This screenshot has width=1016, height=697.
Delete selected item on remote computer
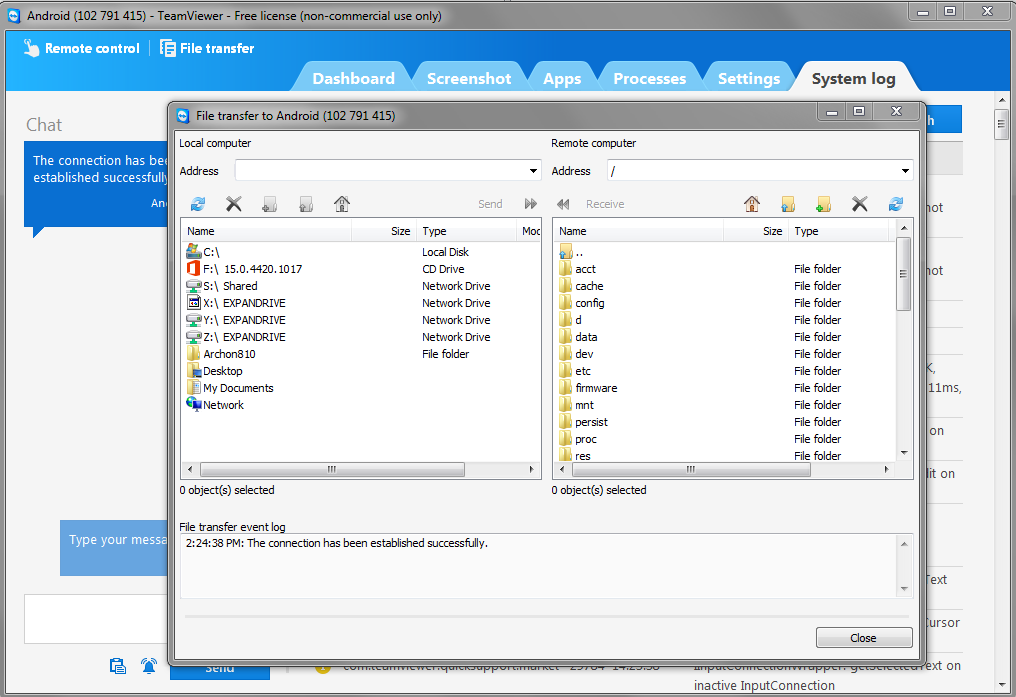[860, 205]
